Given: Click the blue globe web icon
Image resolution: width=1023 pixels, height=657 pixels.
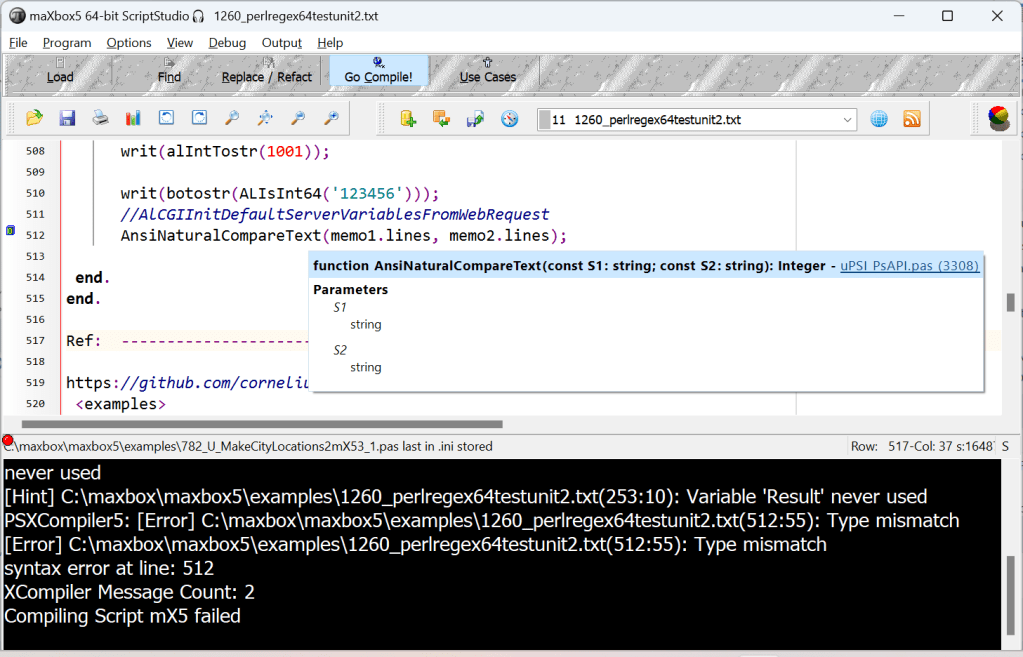Looking at the screenshot, I should coord(878,119).
